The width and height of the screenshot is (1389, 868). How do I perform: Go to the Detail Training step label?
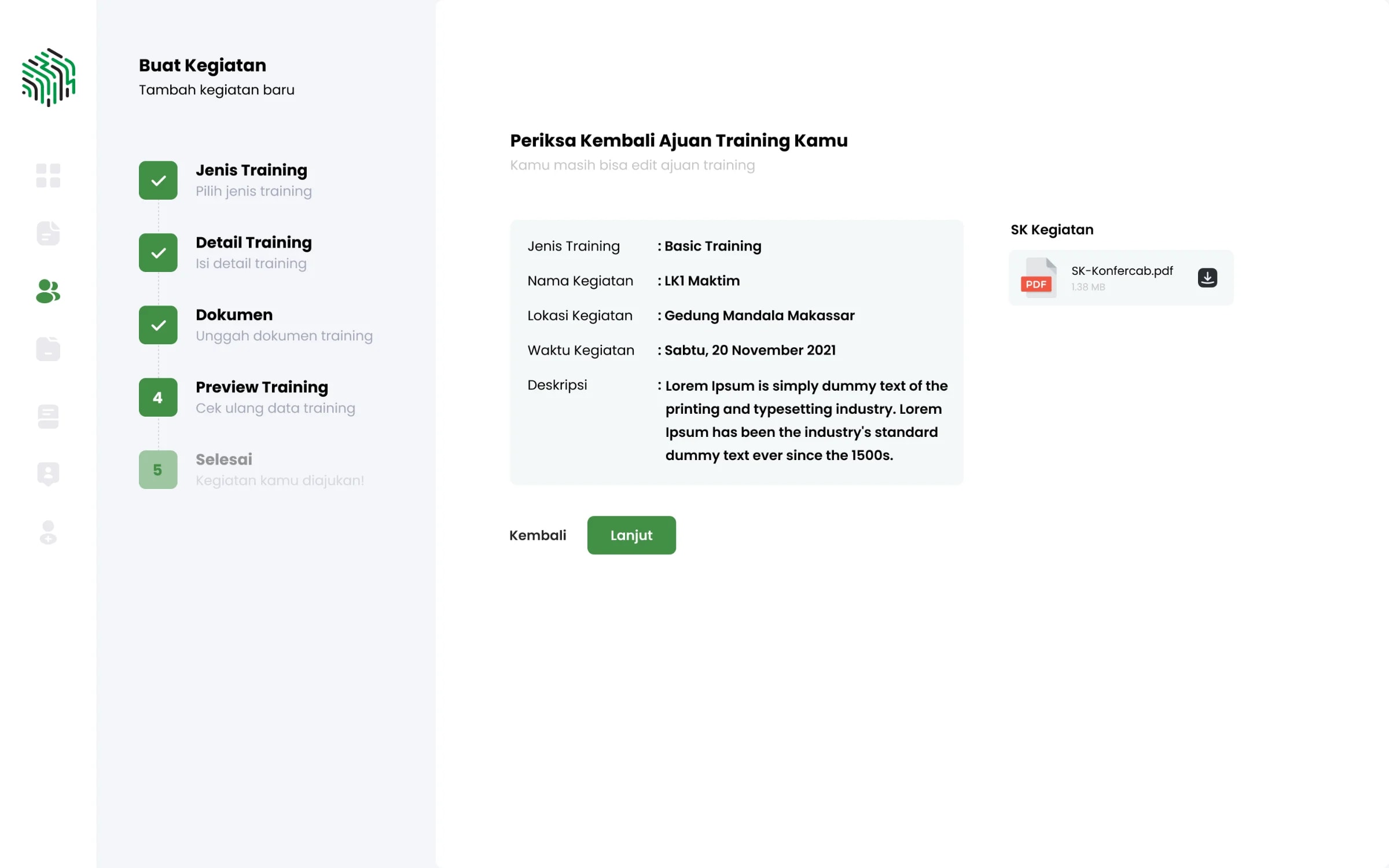(253, 242)
